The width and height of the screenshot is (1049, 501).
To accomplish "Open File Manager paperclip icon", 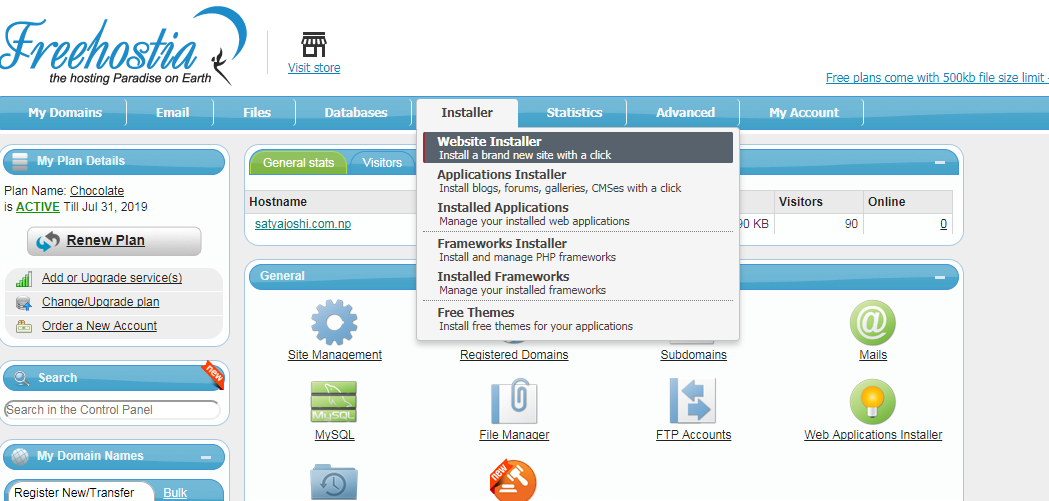I will [514, 402].
